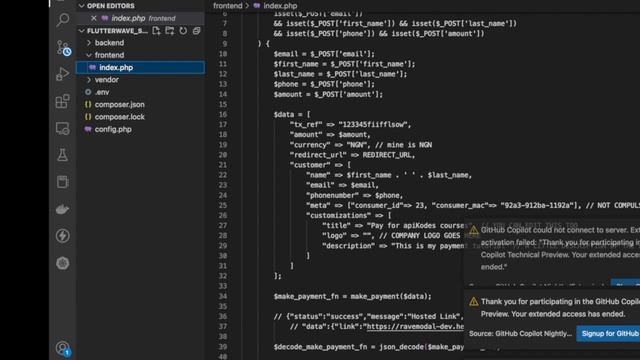Click the "phonenumber" => $phone line
The height and width of the screenshot is (360, 640).
[354, 196]
